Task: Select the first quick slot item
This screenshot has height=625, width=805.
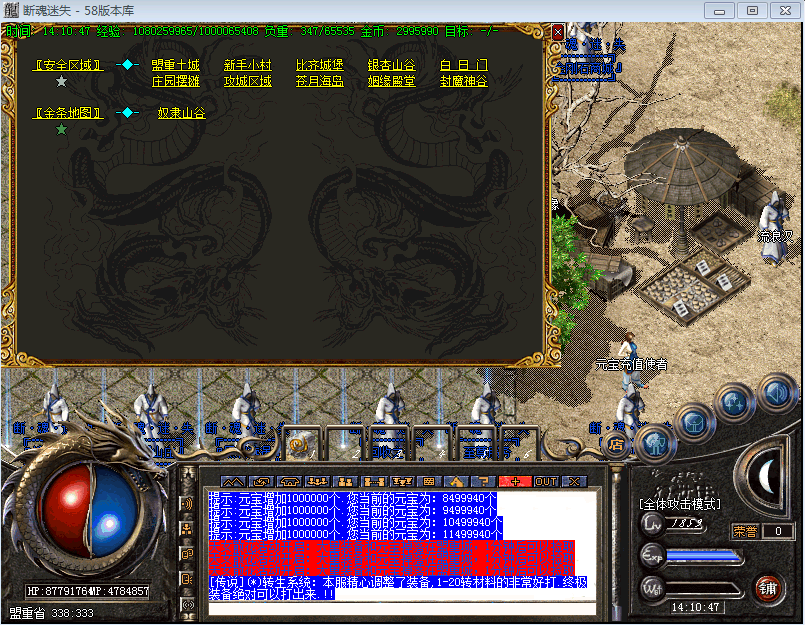Action: 302,444
